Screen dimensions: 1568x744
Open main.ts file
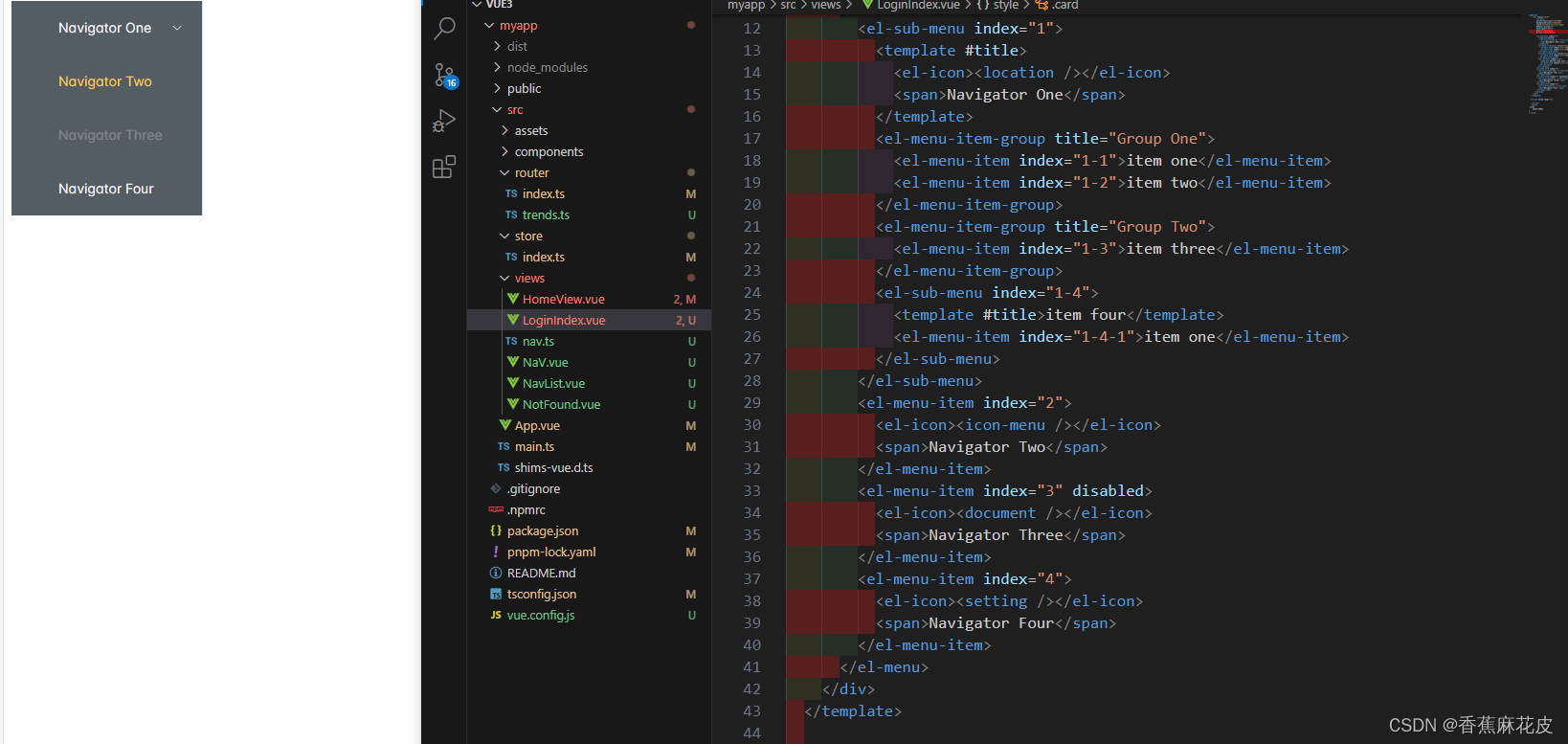[589, 446]
